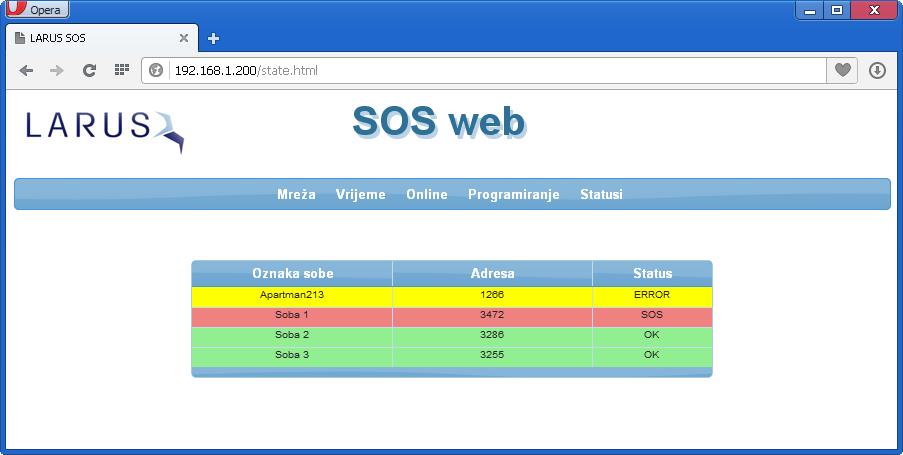Viewport: 903px width, 455px height.
Task: Select the Apartman213 row label
Action: [x=292, y=296]
